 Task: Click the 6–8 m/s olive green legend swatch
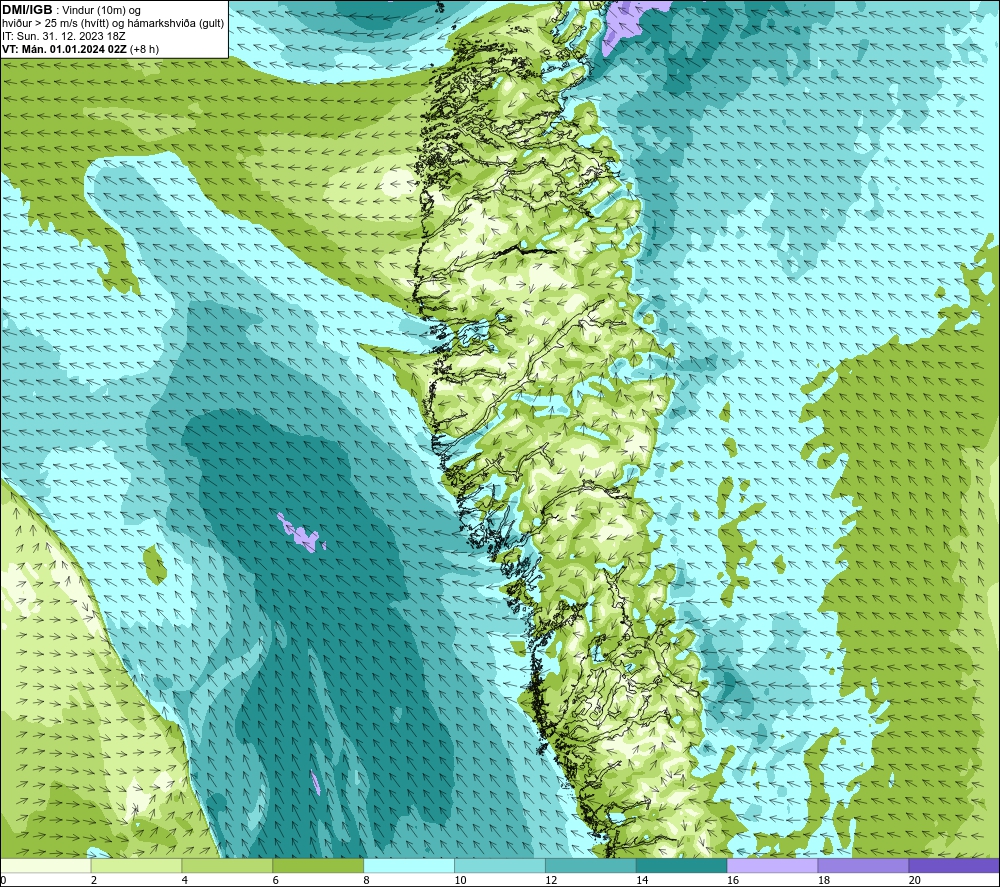click(x=318, y=866)
